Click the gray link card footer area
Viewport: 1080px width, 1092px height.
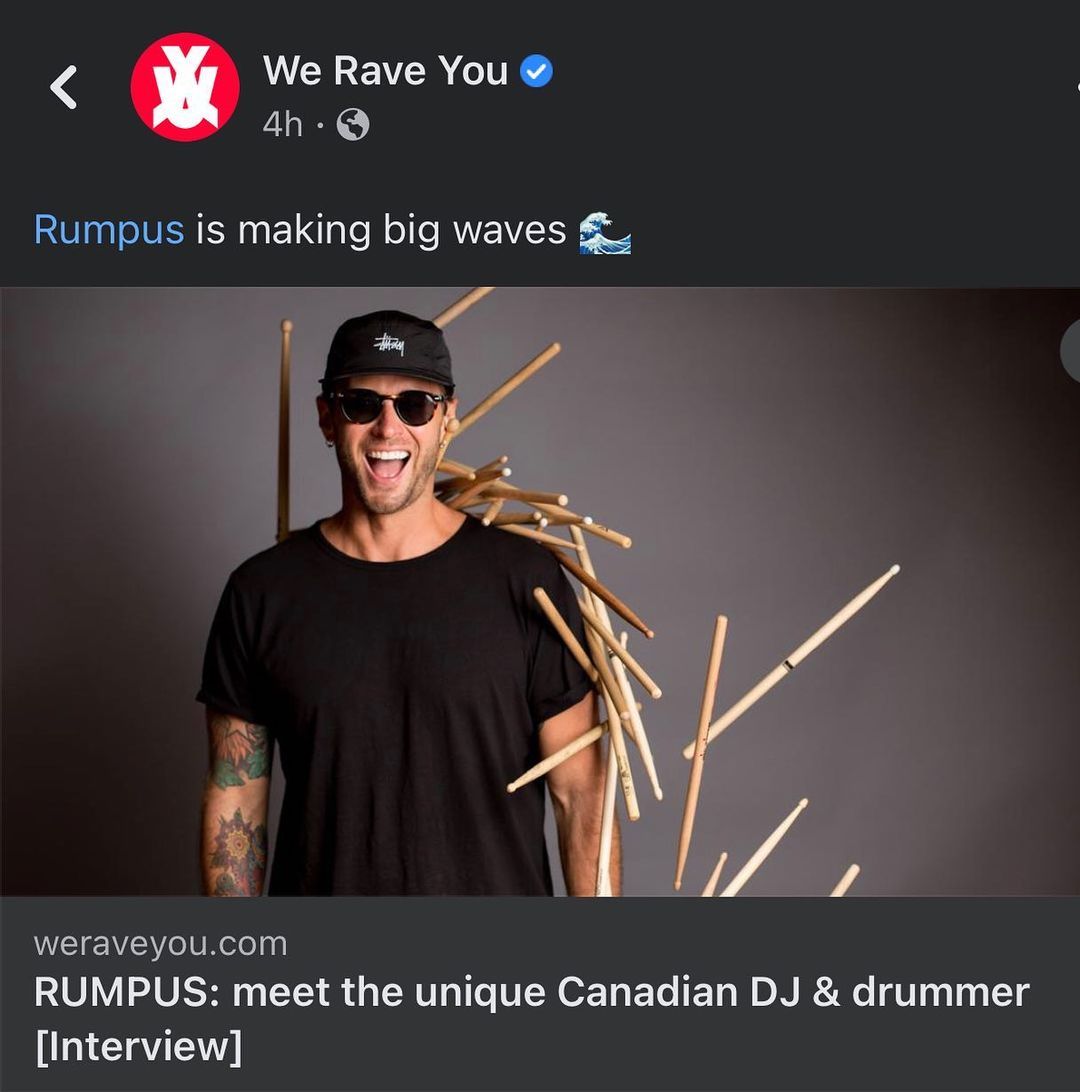[540, 994]
